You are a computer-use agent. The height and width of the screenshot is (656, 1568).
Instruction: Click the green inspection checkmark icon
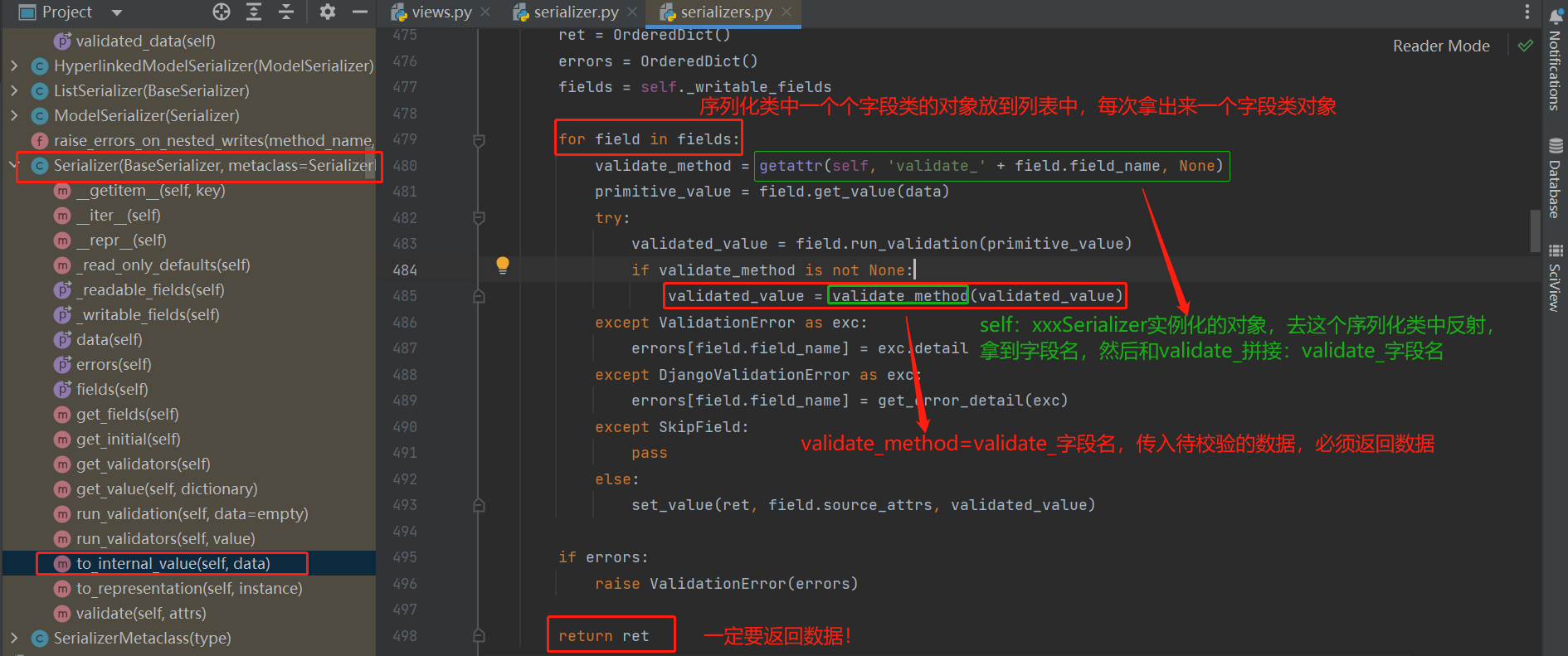(x=1526, y=46)
